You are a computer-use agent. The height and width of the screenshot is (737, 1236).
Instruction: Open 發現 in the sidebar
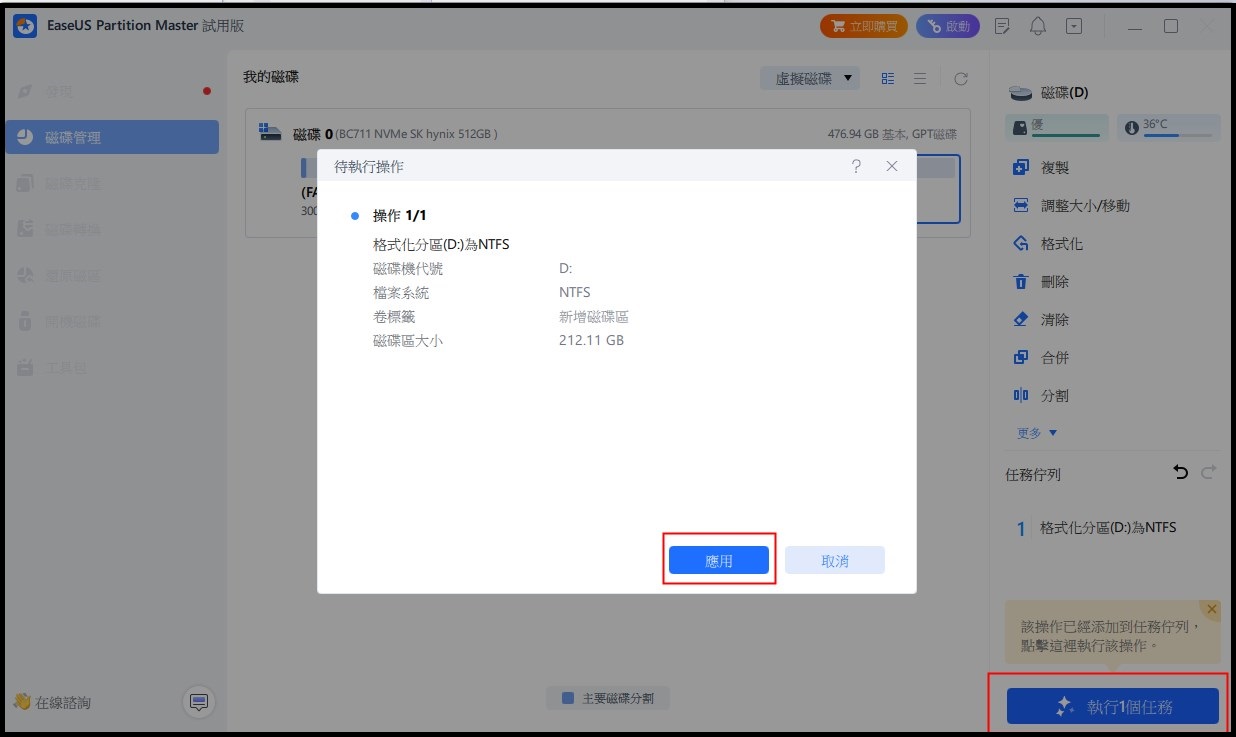click(x=112, y=91)
